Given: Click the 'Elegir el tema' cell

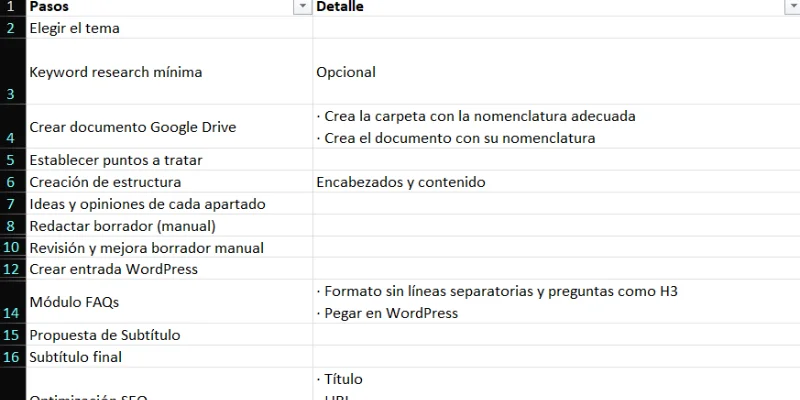Looking at the screenshot, I should click(169, 28).
